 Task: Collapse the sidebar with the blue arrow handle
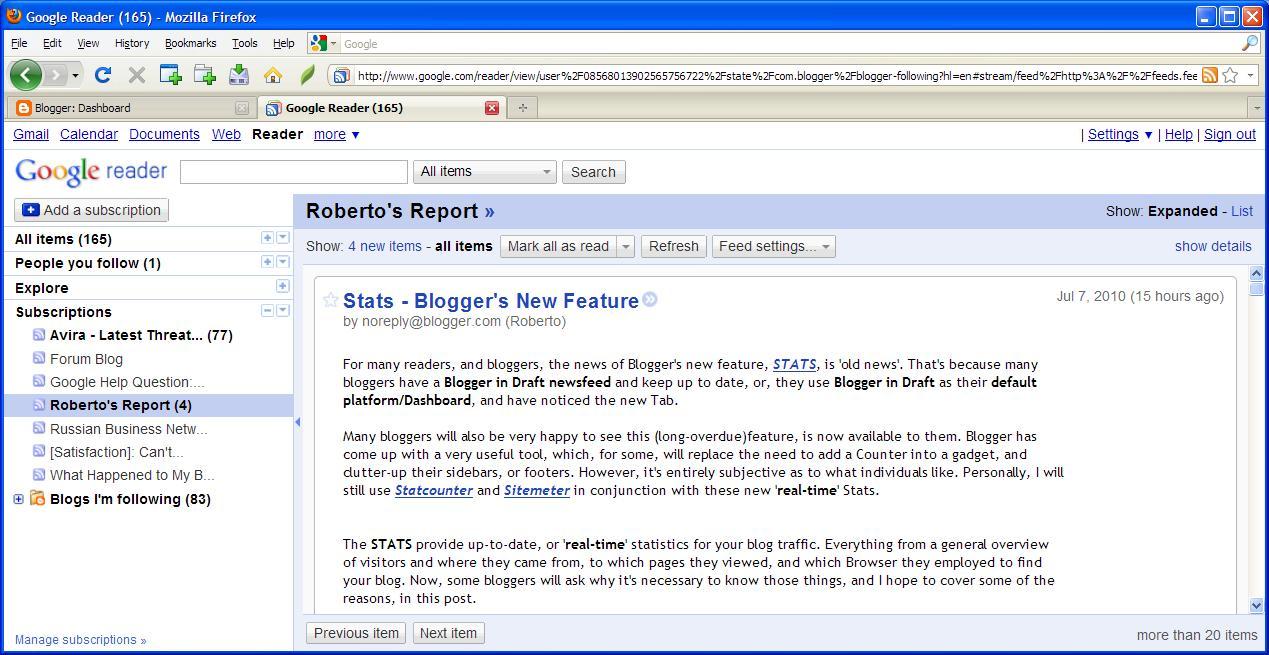pyautogui.click(x=297, y=422)
